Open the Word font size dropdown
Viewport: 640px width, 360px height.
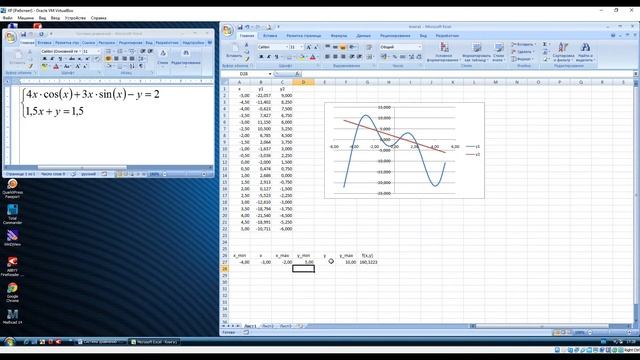tap(98, 51)
